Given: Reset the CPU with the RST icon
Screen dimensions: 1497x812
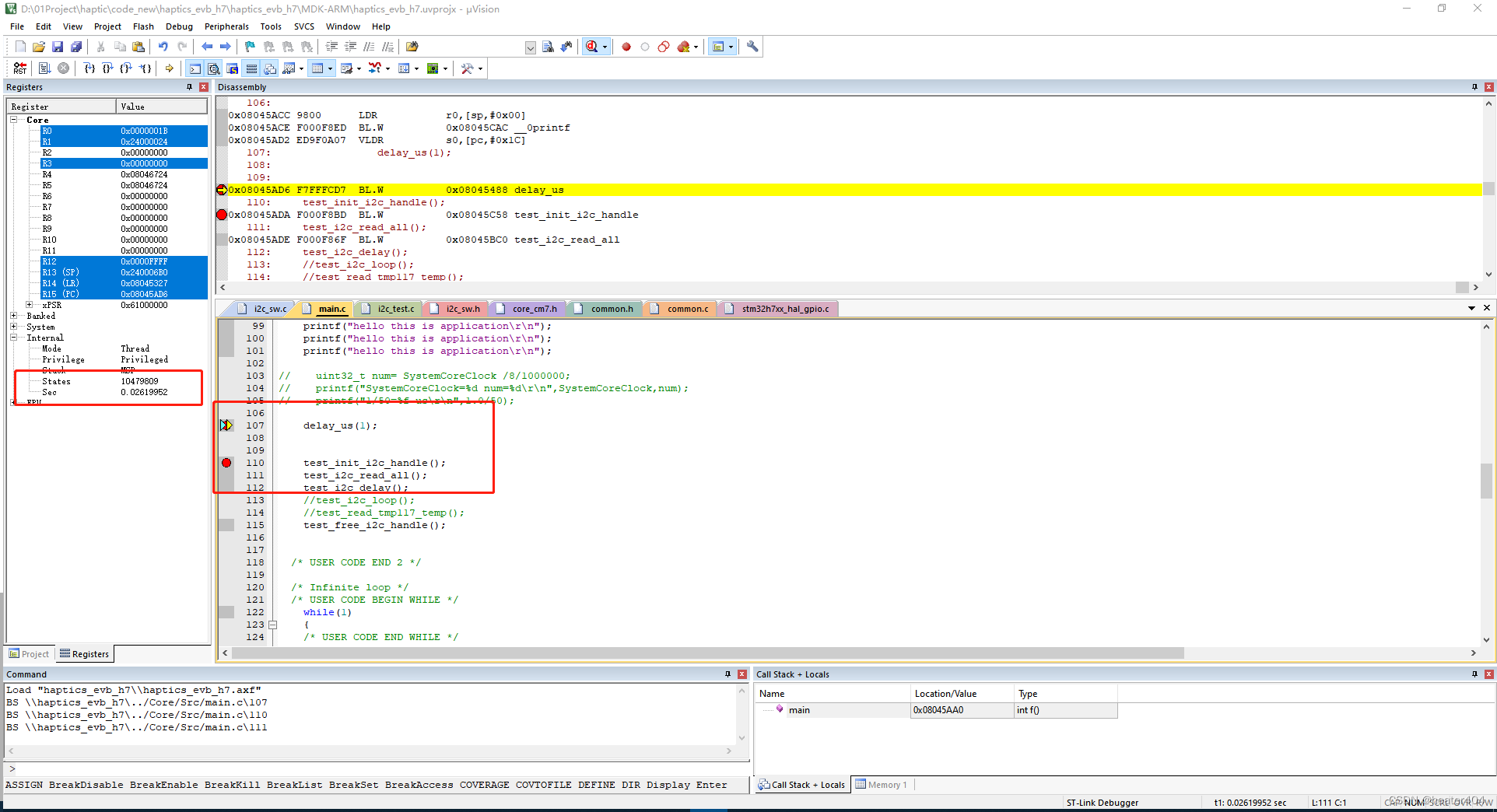Looking at the screenshot, I should [x=20, y=68].
